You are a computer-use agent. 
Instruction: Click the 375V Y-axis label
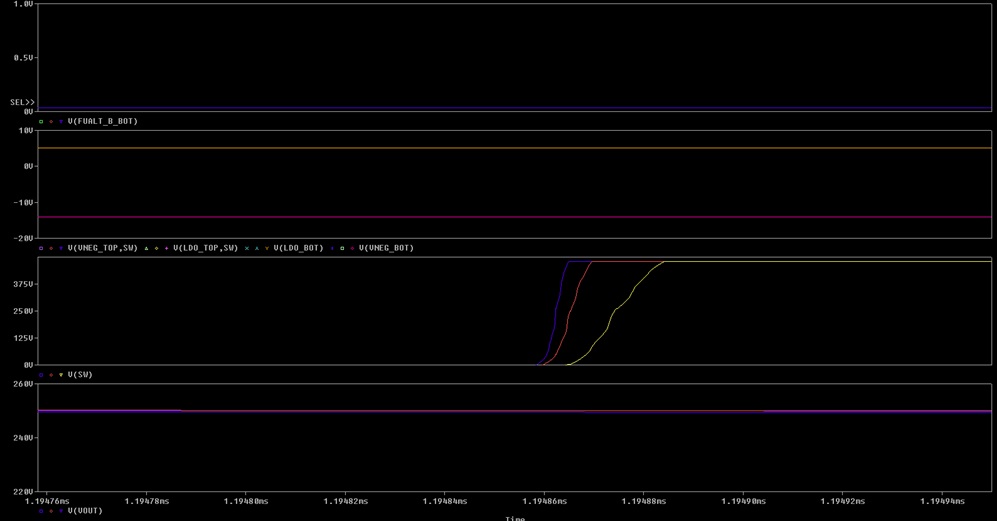tap(23, 284)
